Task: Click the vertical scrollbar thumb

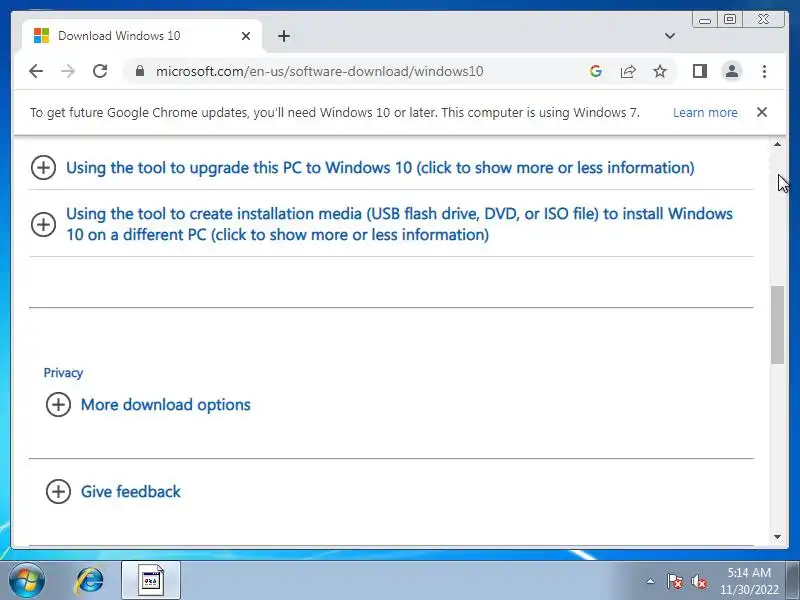Action: [x=777, y=325]
